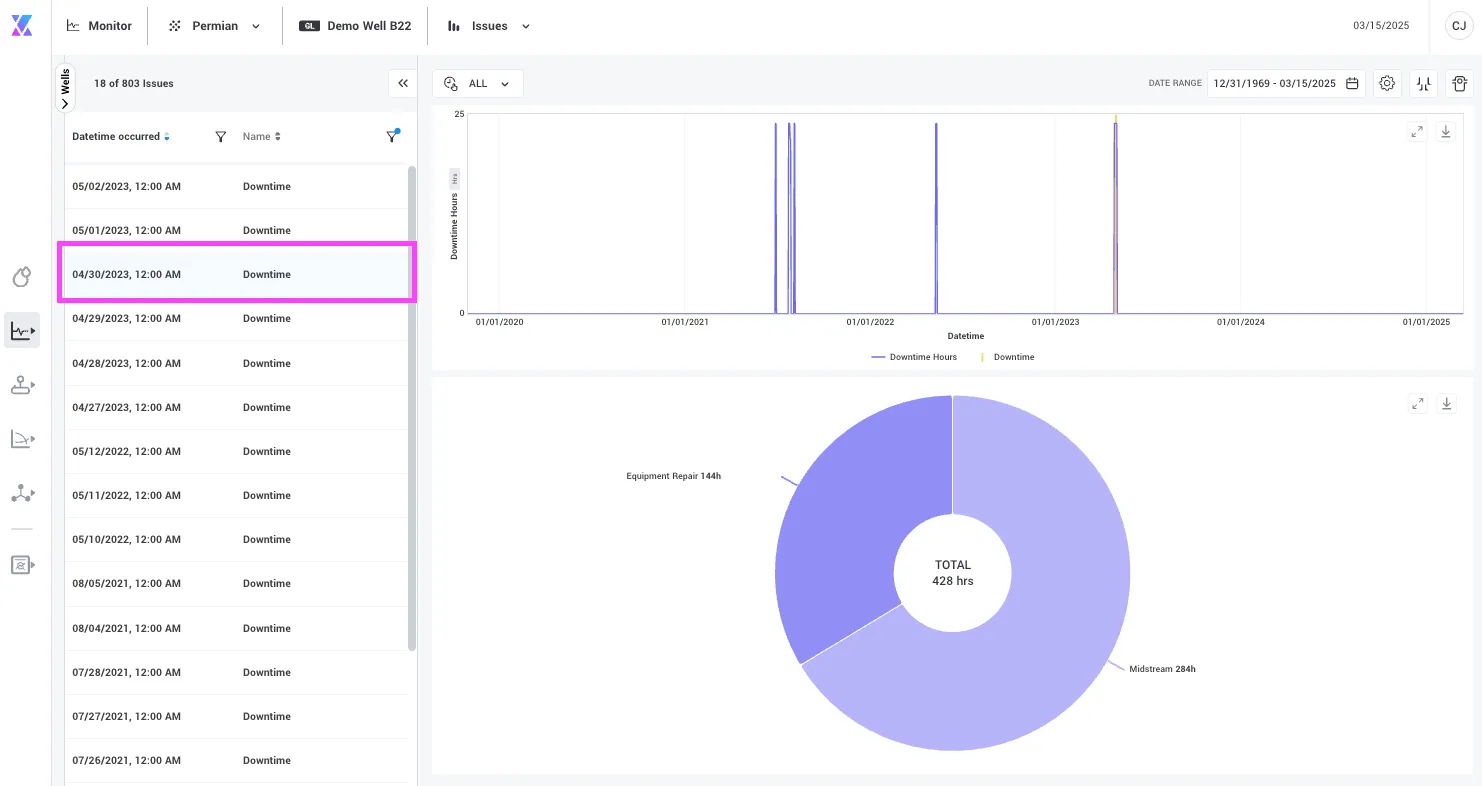This screenshot has width=1482, height=786.
Task: Select the issue dated 04/29/2023
Action: pos(237,319)
